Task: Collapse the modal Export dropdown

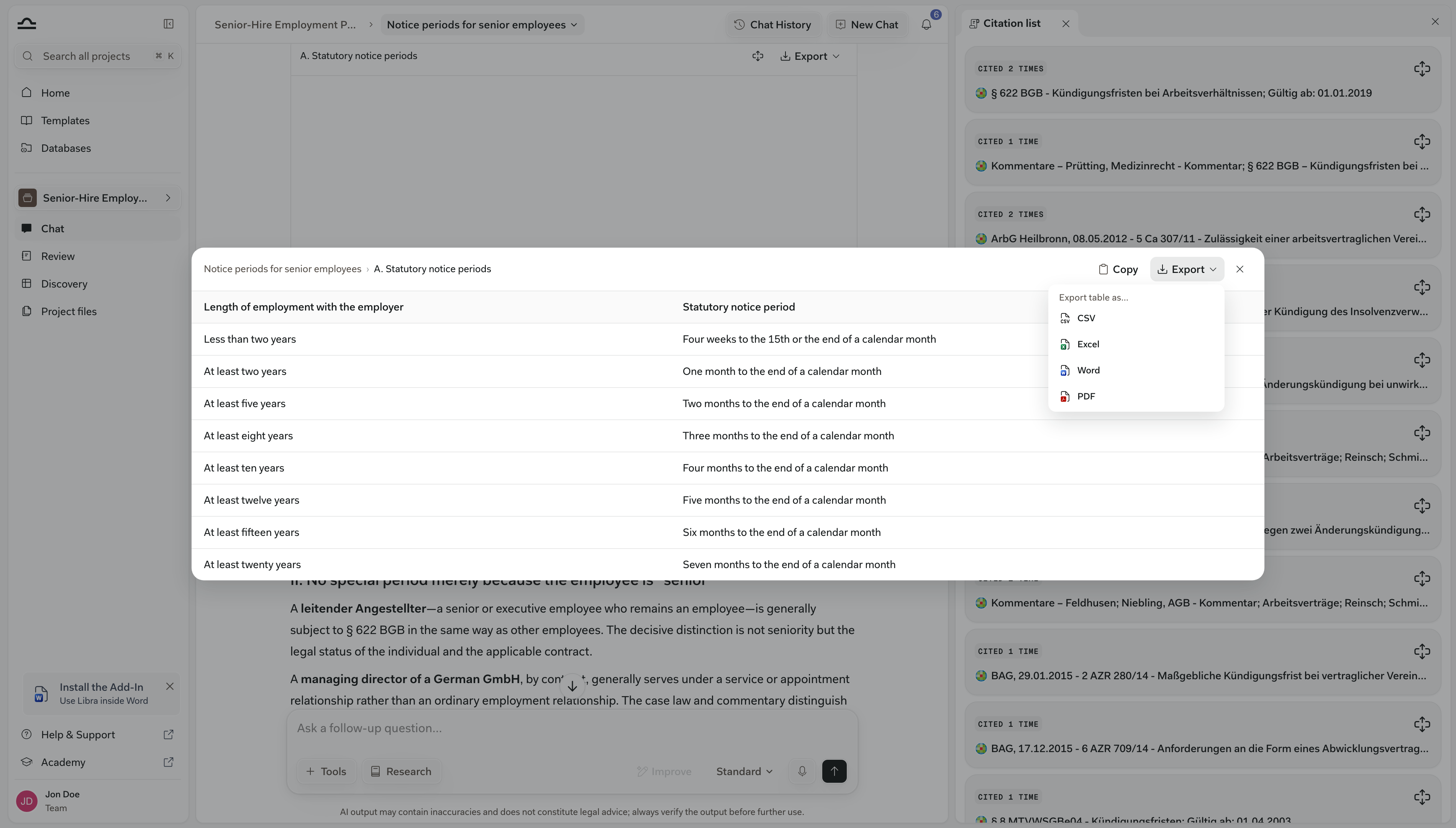Action: click(x=1187, y=269)
